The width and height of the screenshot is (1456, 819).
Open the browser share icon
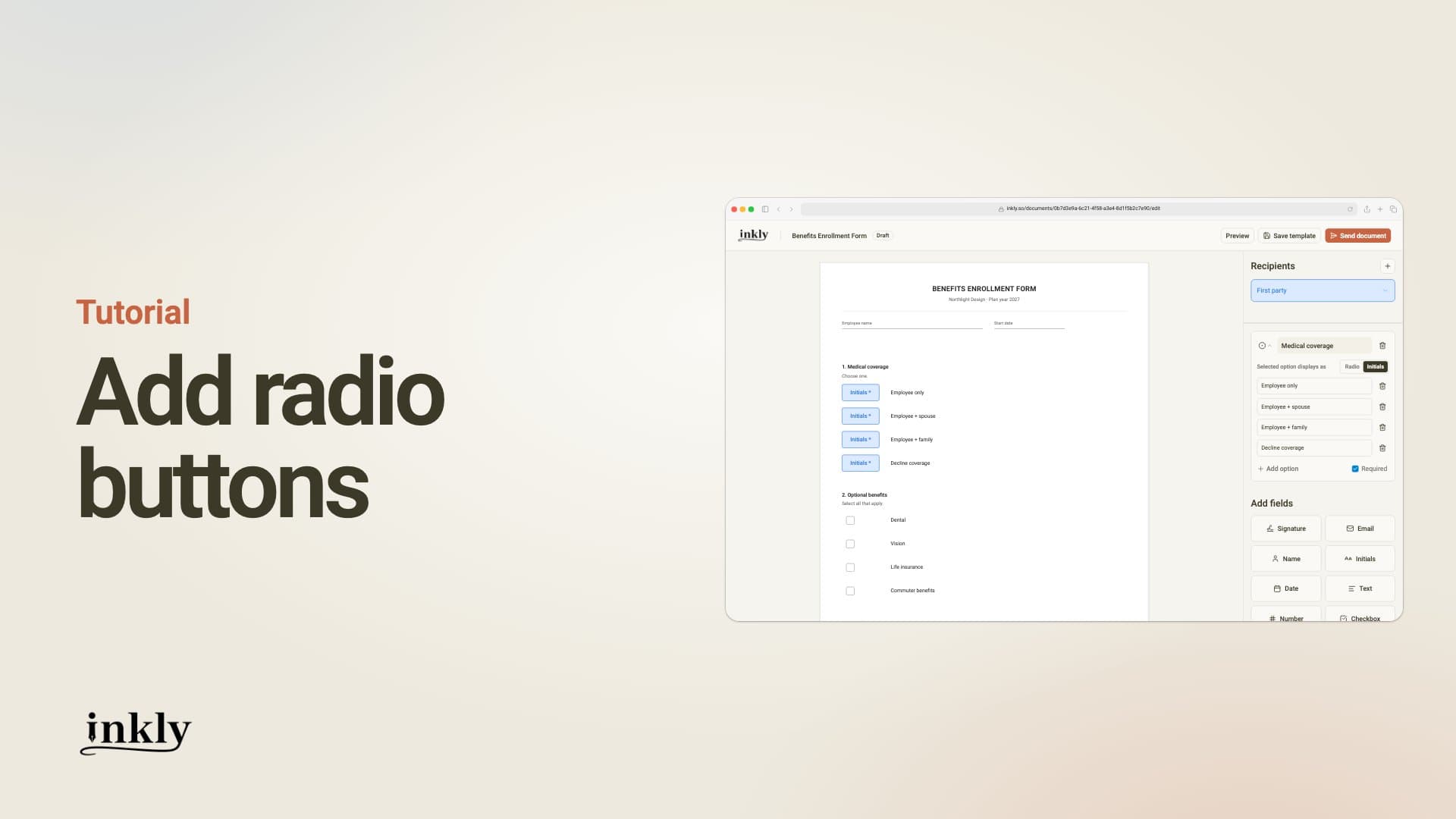(1367, 209)
